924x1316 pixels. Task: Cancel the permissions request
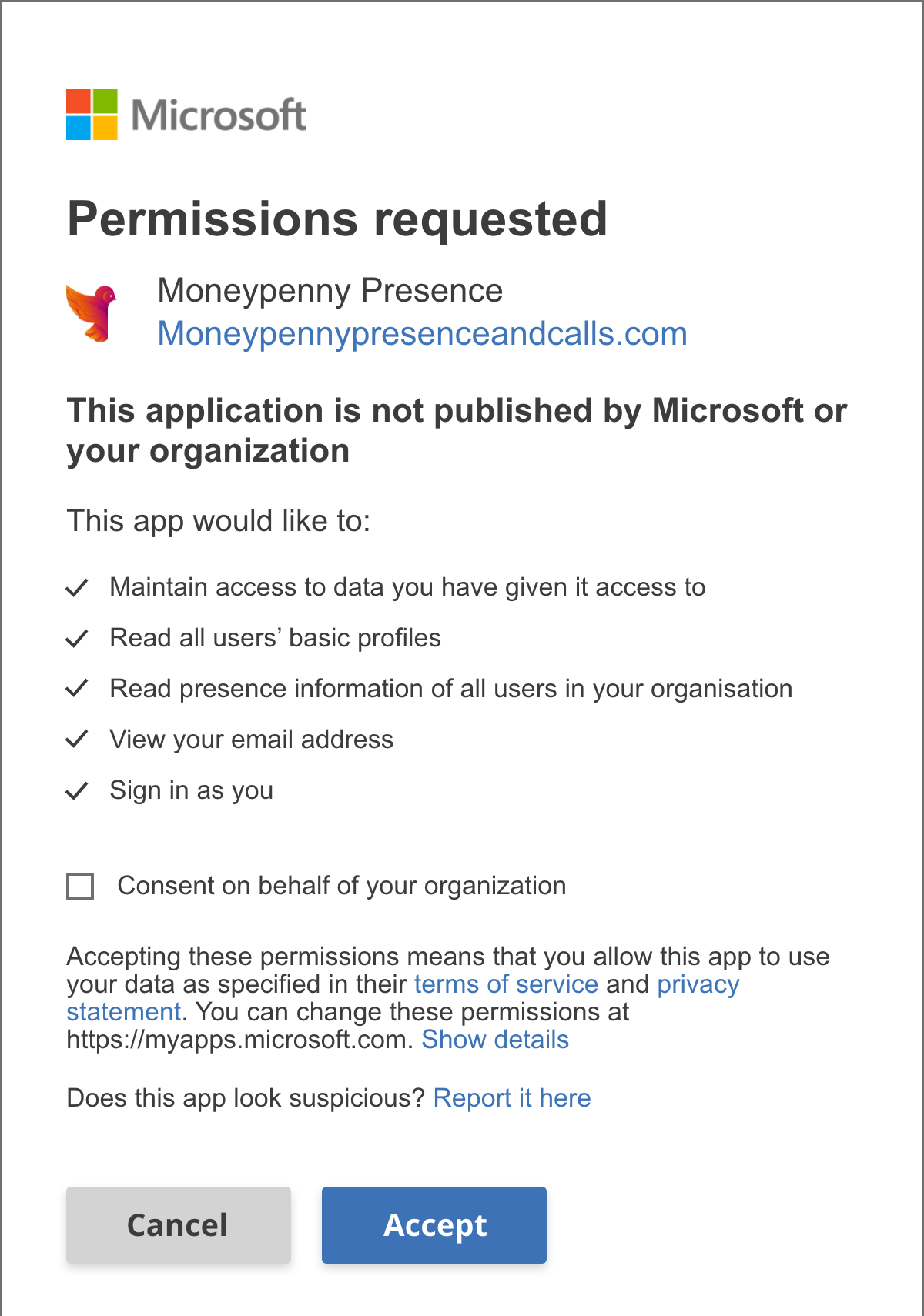click(178, 1224)
